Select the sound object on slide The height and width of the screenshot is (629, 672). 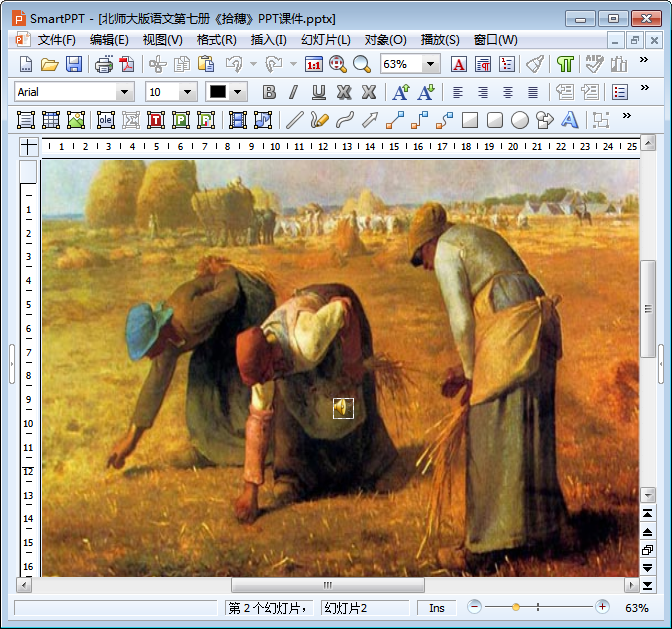pyautogui.click(x=343, y=408)
